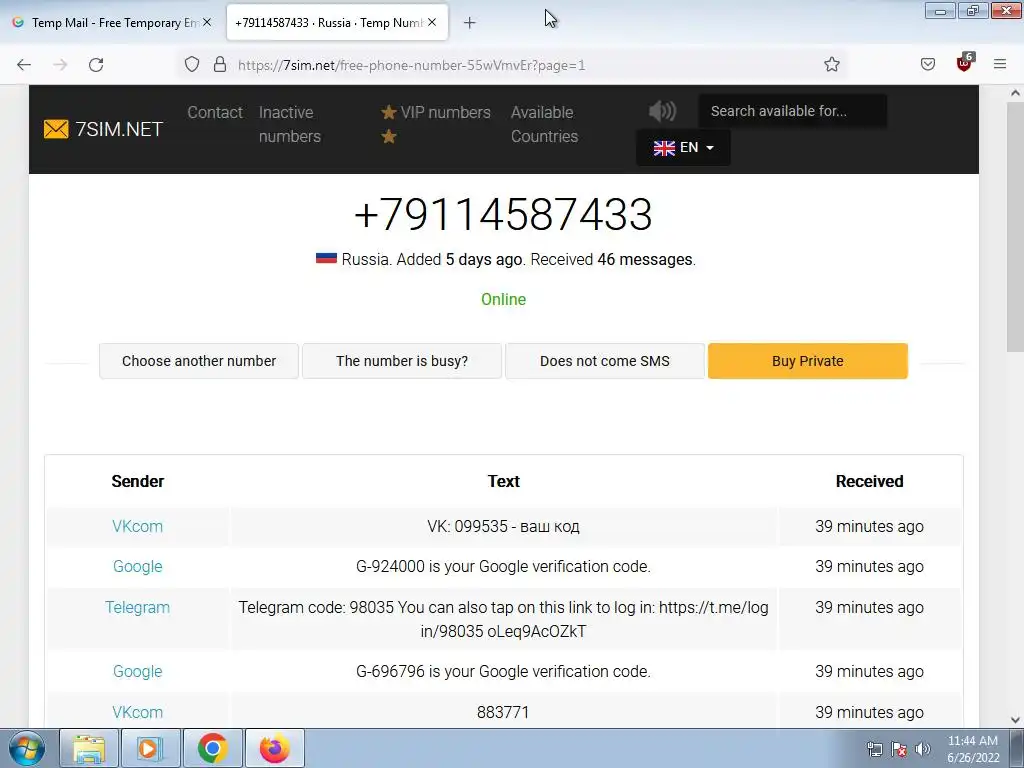View site security padlock info

[220, 65]
